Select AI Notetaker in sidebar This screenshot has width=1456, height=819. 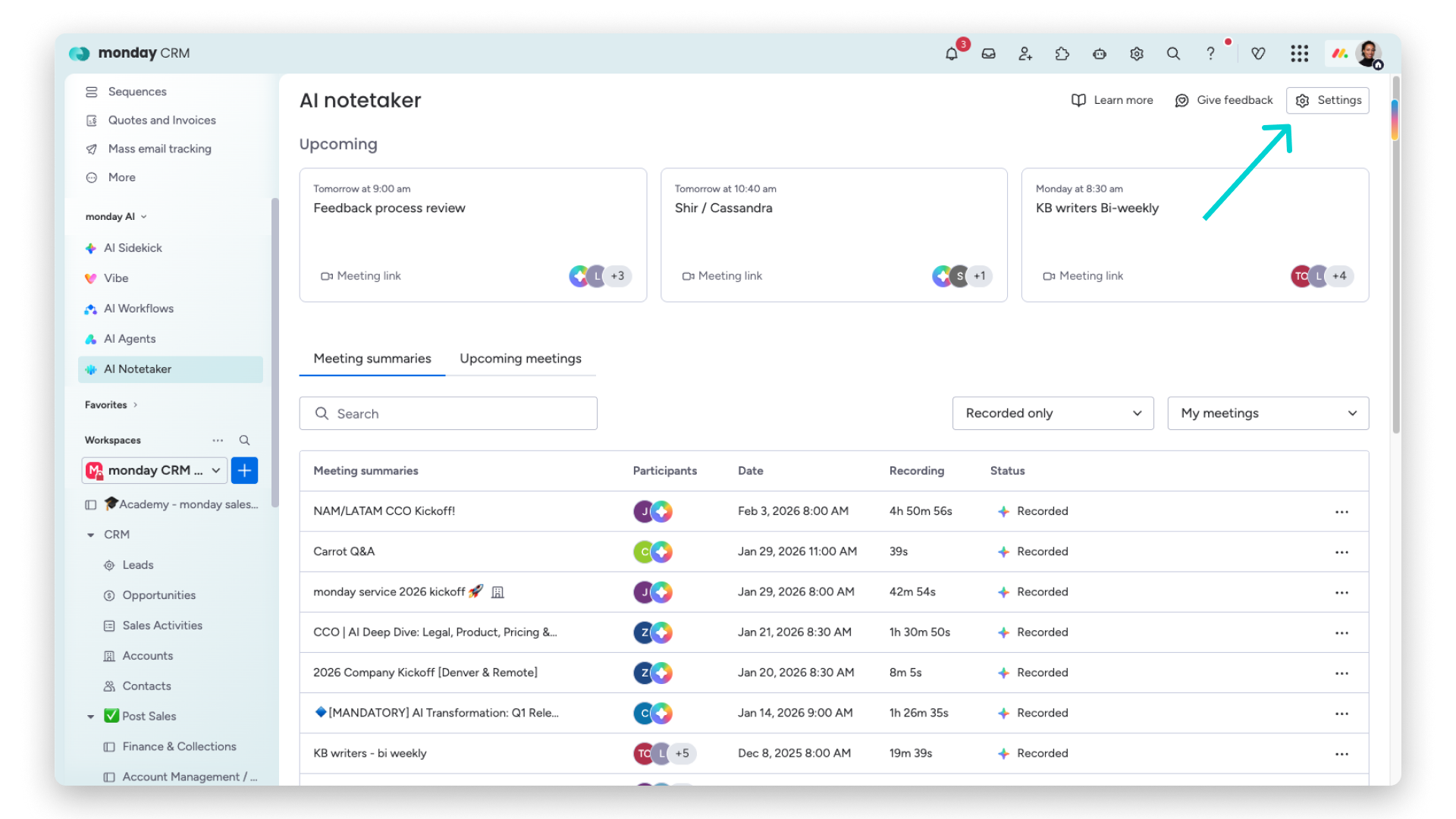coord(171,369)
